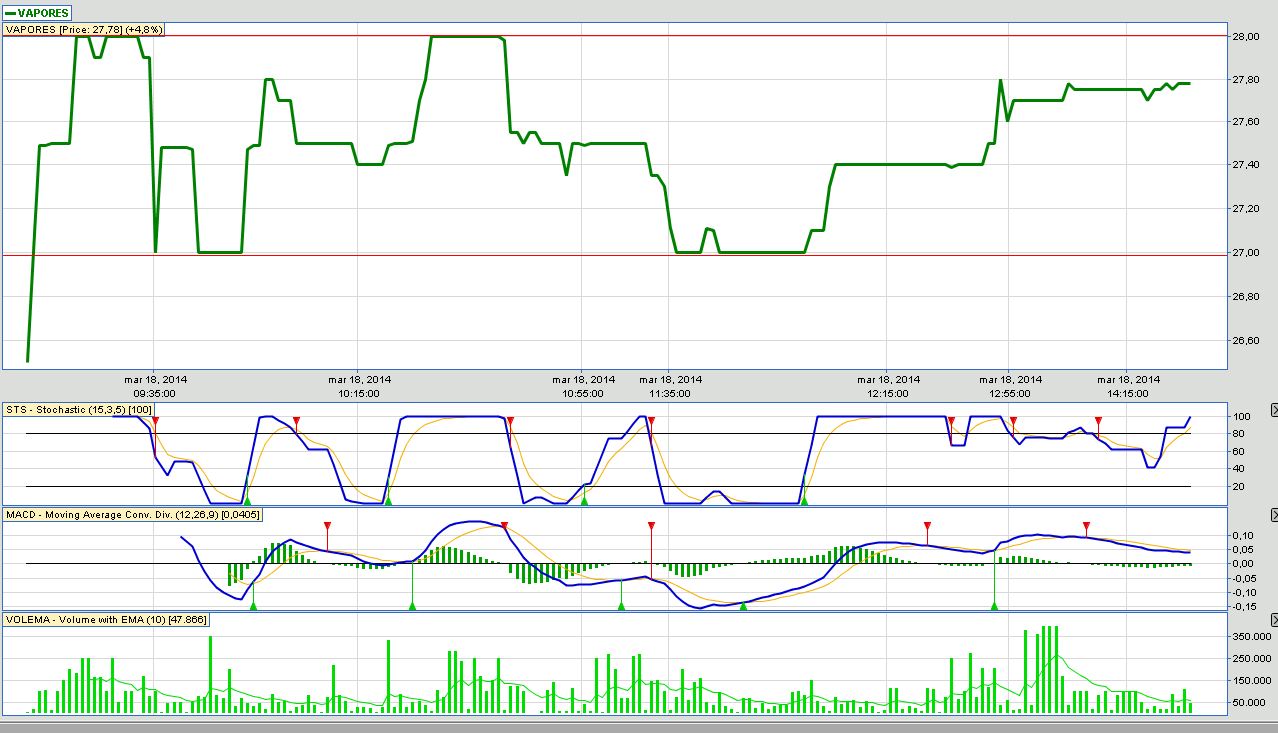Click last red sell marker on Stochastic panel
This screenshot has width=1278, height=733.
(x=1098, y=421)
